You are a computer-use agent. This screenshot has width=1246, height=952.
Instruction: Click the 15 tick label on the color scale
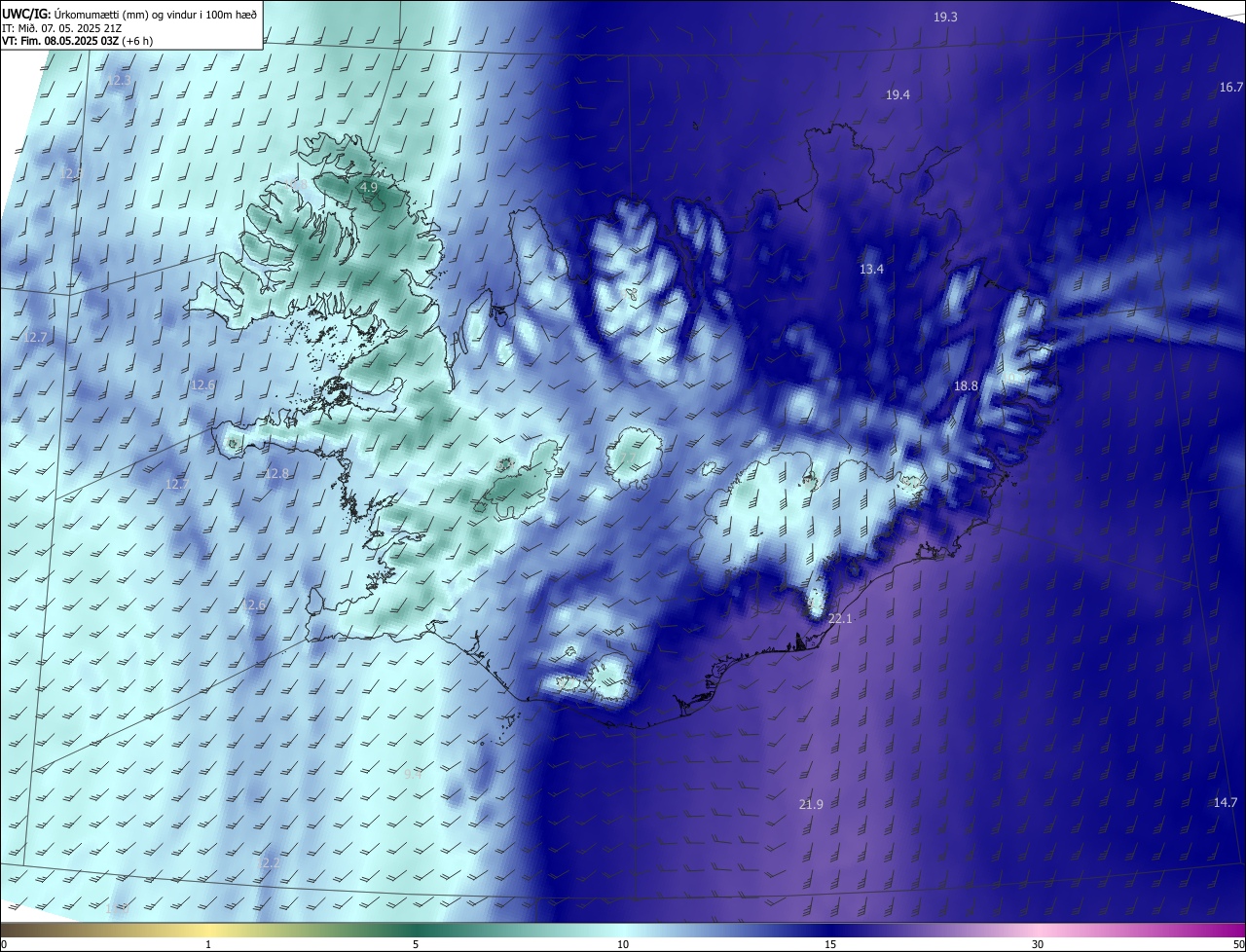(830, 944)
